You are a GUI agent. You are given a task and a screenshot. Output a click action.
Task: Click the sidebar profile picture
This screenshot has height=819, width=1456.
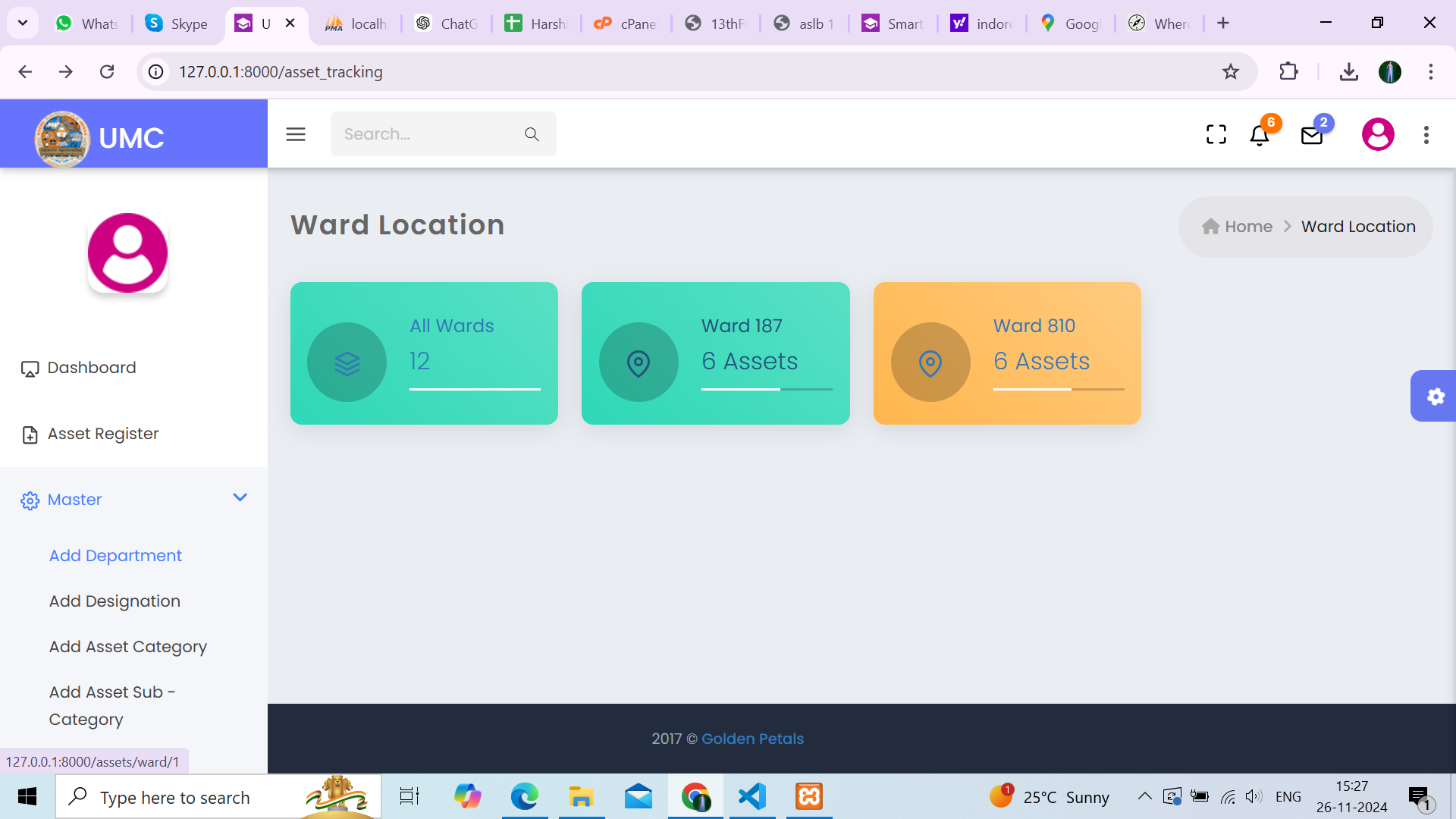[x=127, y=253]
